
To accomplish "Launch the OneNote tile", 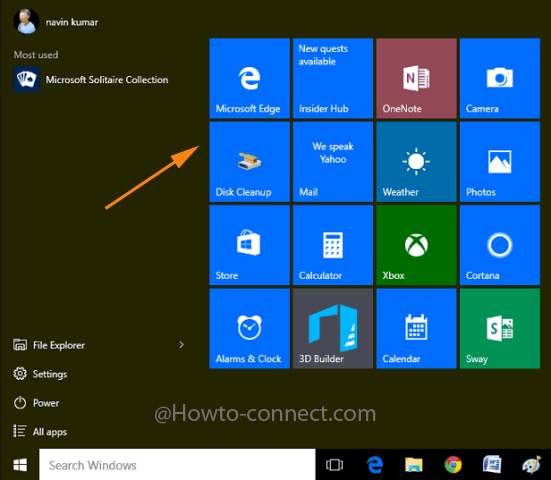I will (x=416, y=78).
